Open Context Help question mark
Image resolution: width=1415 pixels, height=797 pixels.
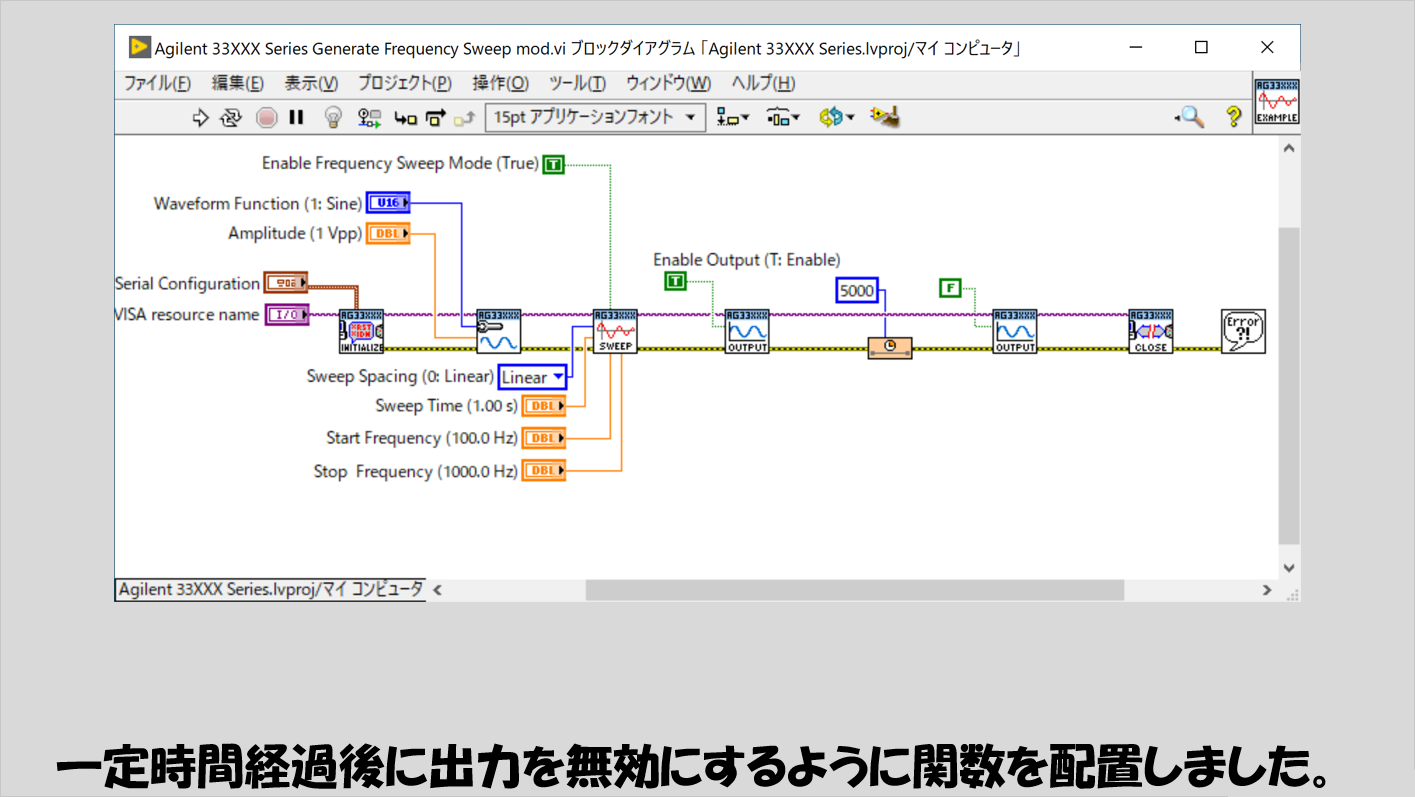(x=1234, y=117)
